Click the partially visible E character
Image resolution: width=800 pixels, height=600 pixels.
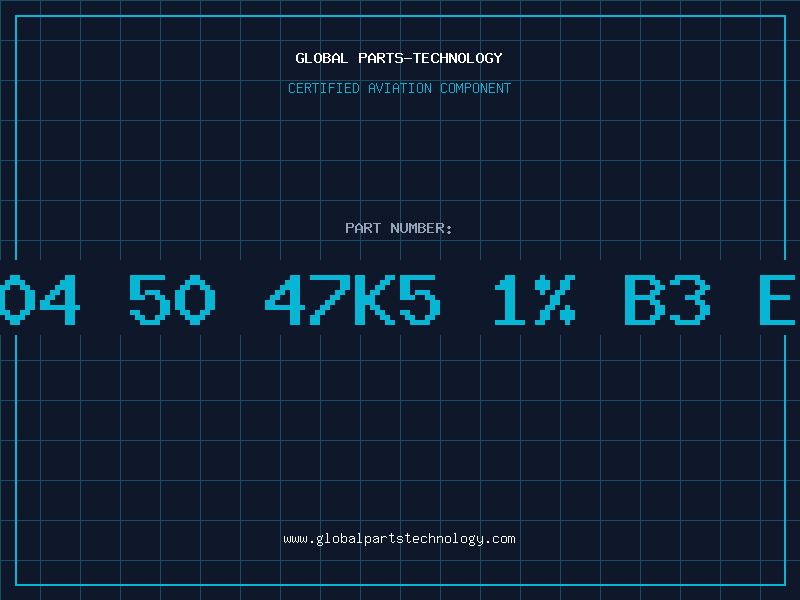(778, 300)
